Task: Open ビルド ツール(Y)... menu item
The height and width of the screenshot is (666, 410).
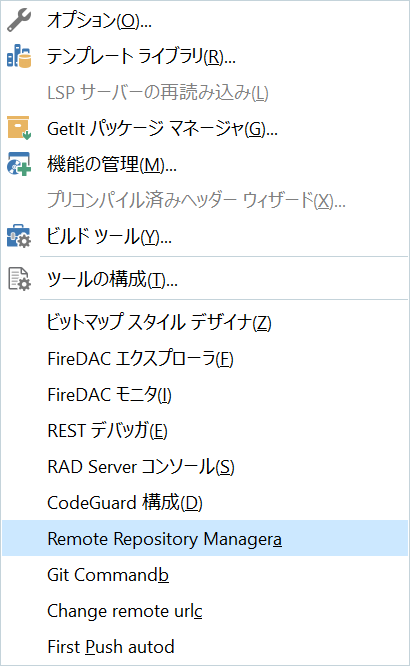Action: 205,236
